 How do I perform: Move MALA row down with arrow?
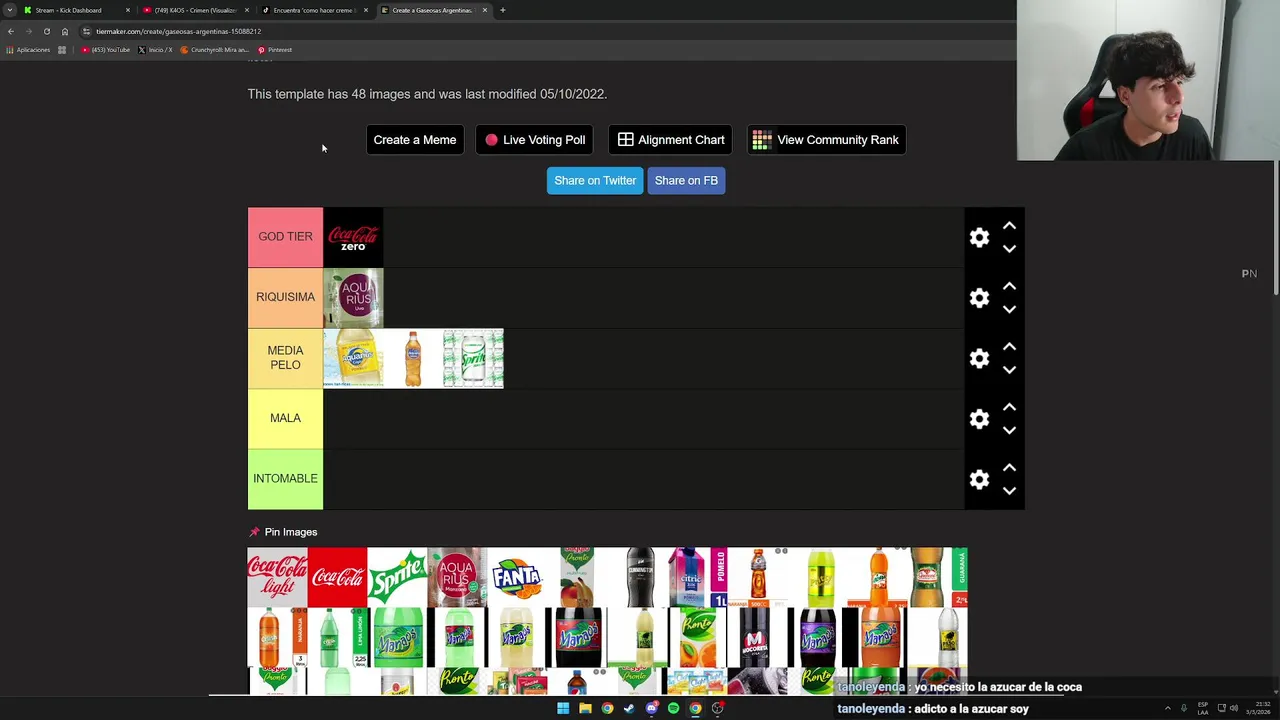[x=1009, y=430]
